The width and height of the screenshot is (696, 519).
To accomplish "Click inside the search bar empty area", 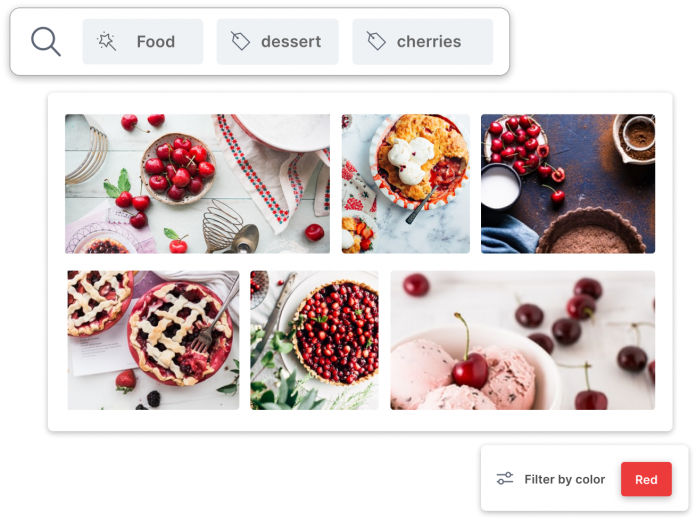I will 501,41.
